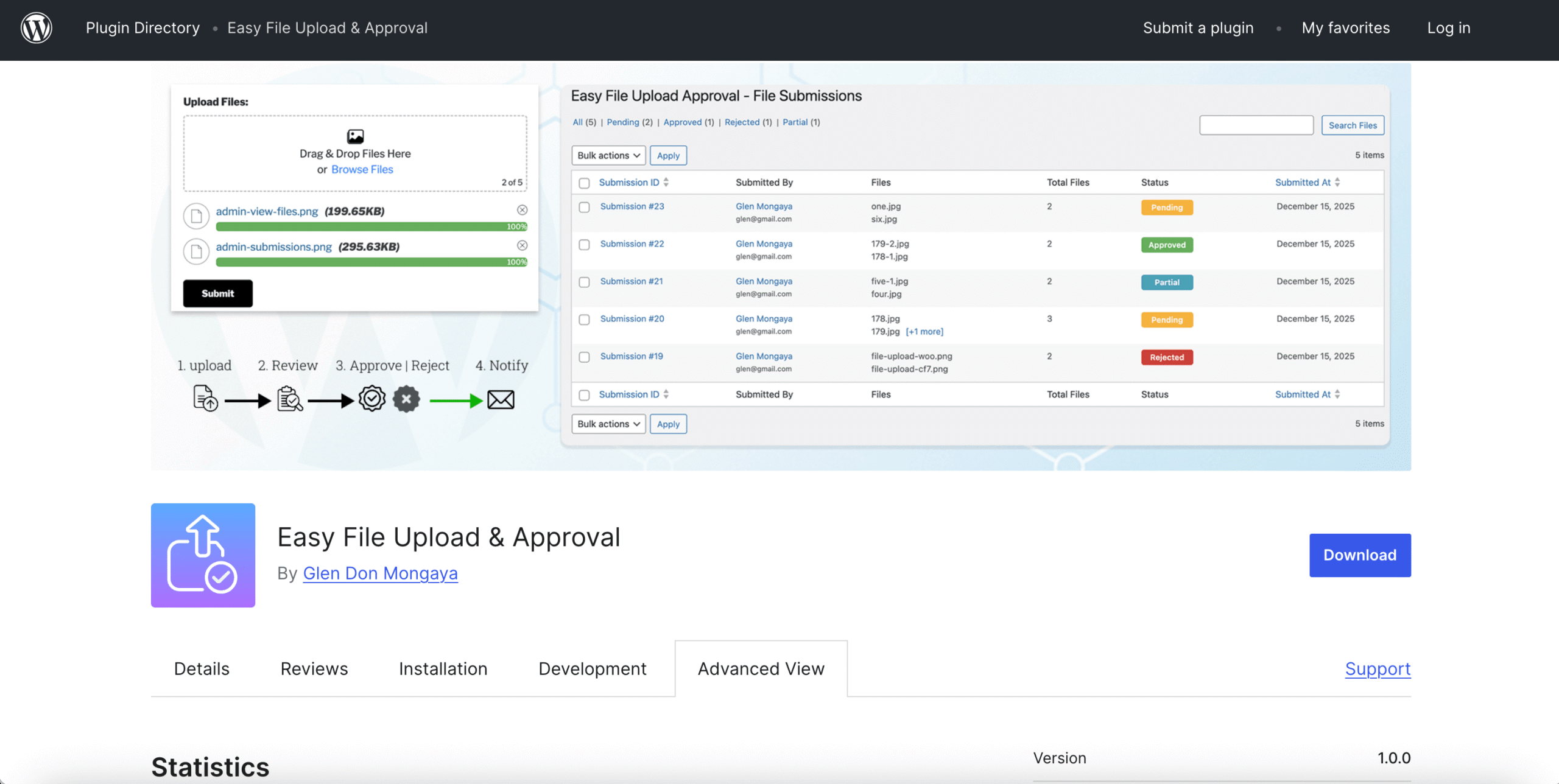The image size is (1559, 784).
Task: Click the file icon beside admin-view-files.png
Action: click(x=196, y=216)
